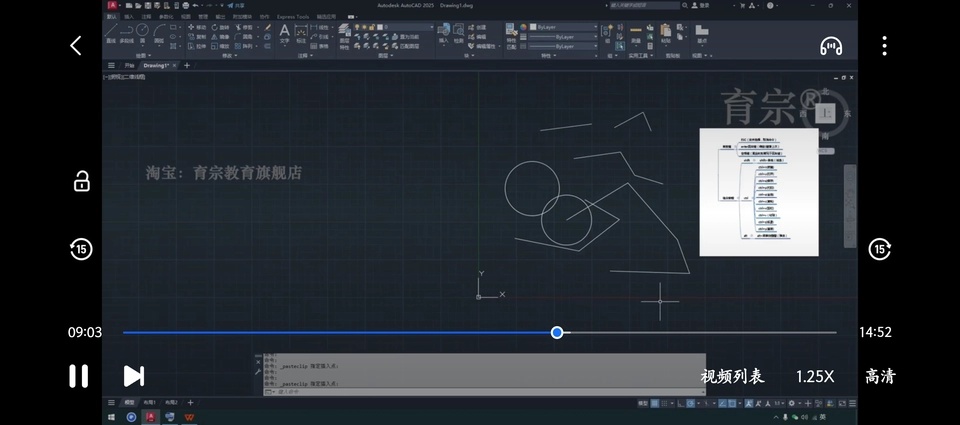
Task: Open the 1.25X playback speed selector
Action: coord(815,376)
